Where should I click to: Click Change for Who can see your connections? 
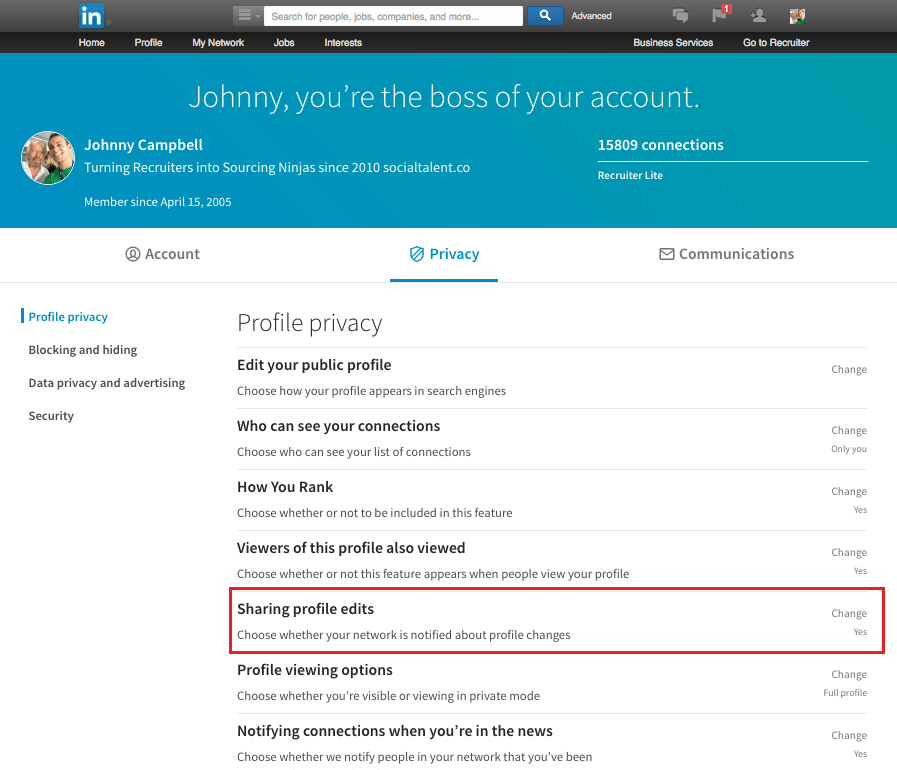(x=849, y=430)
